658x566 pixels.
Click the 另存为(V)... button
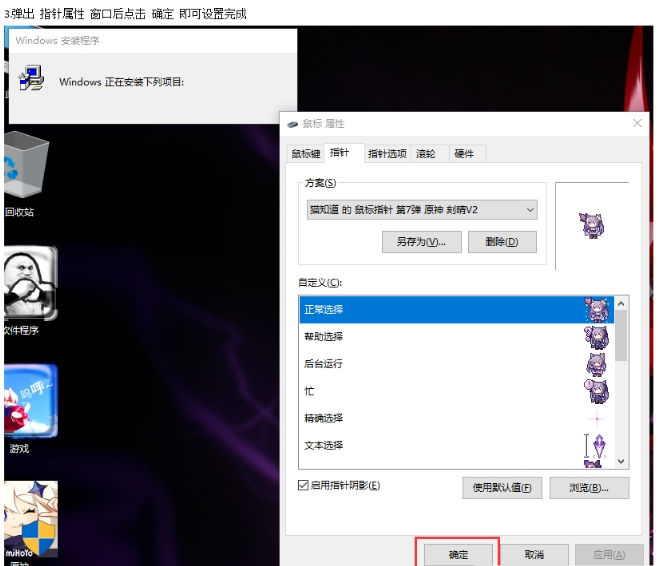[422, 242]
